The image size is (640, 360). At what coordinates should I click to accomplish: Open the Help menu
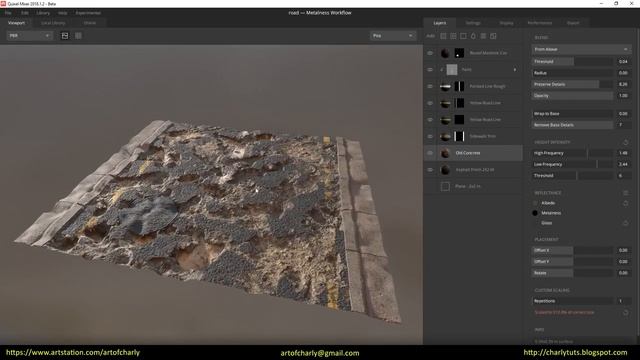[62, 13]
